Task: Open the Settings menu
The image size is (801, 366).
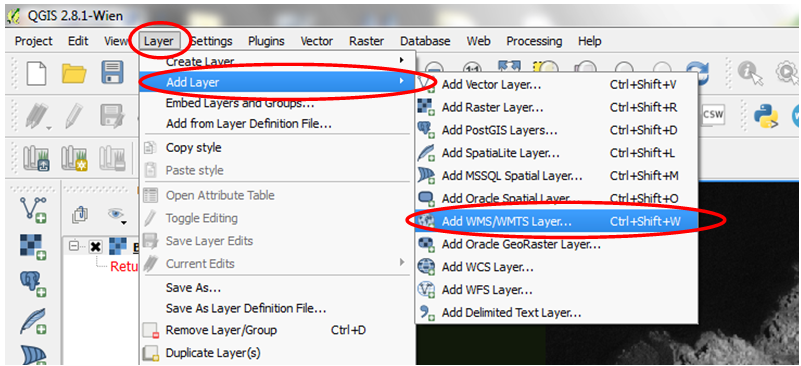Action: [x=211, y=41]
